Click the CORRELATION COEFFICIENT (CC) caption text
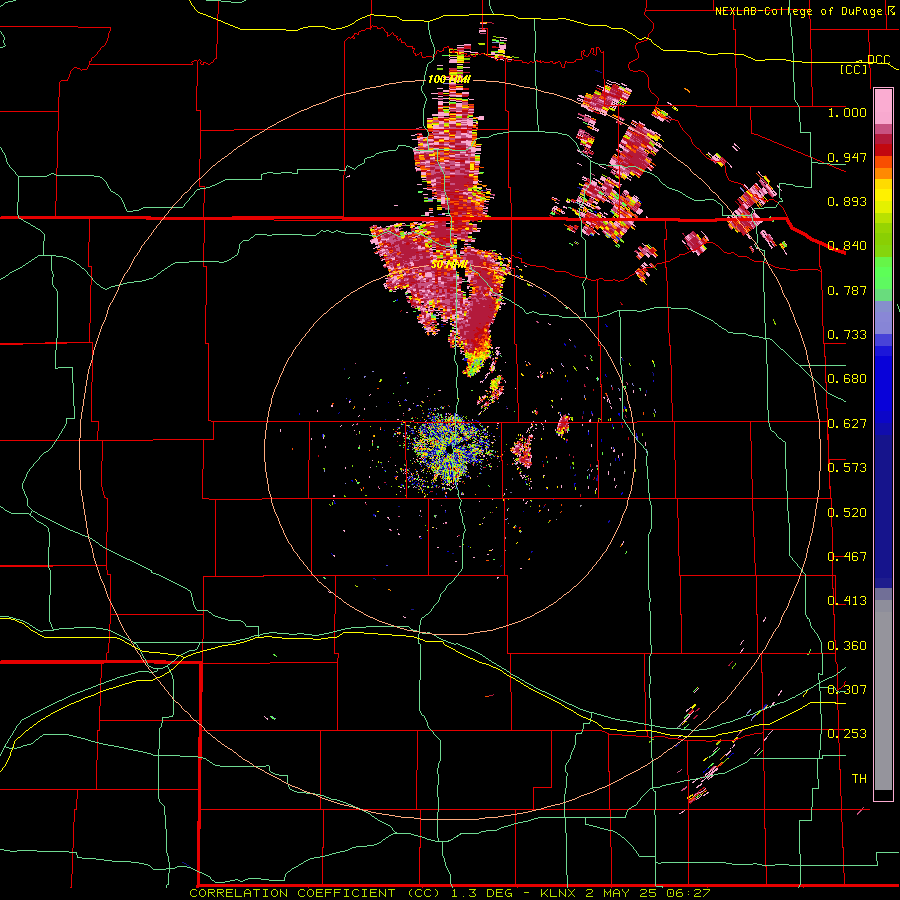This screenshot has width=900, height=900. pos(315,893)
